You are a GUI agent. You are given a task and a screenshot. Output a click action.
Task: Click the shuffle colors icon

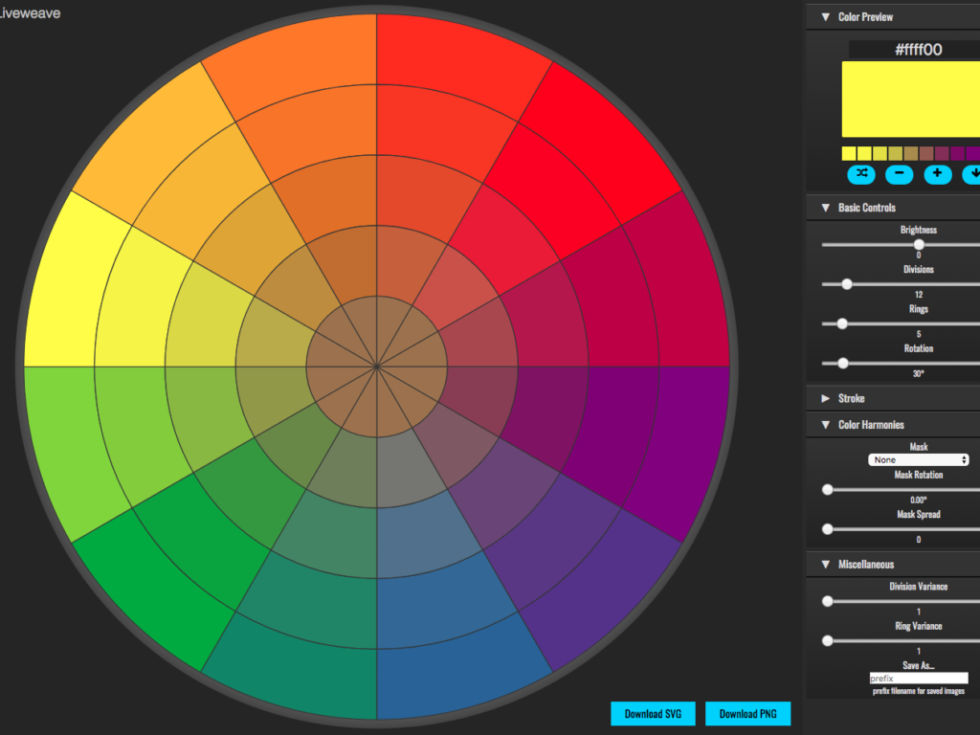click(x=862, y=174)
